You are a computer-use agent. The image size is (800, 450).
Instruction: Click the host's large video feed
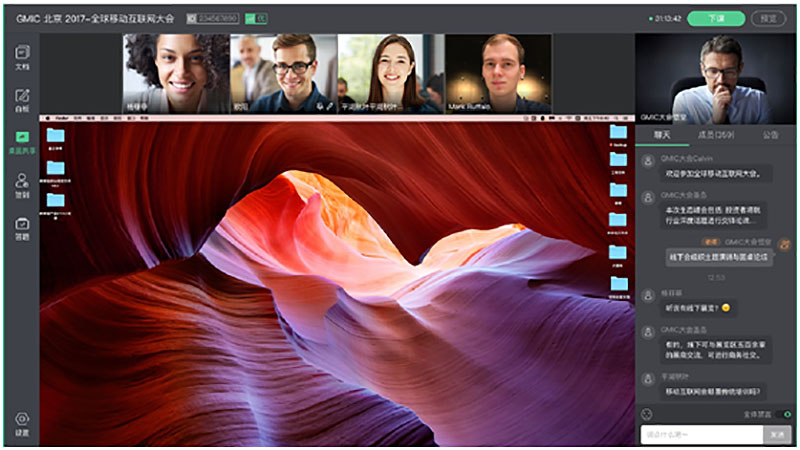(x=715, y=79)
